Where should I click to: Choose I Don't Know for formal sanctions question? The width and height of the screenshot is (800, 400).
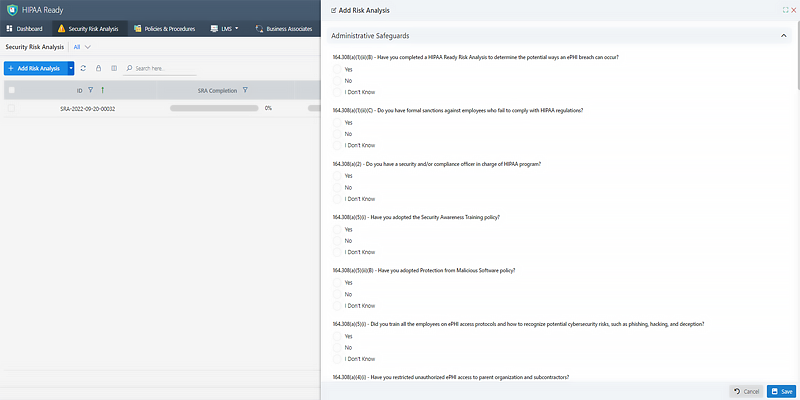point(337,145)
